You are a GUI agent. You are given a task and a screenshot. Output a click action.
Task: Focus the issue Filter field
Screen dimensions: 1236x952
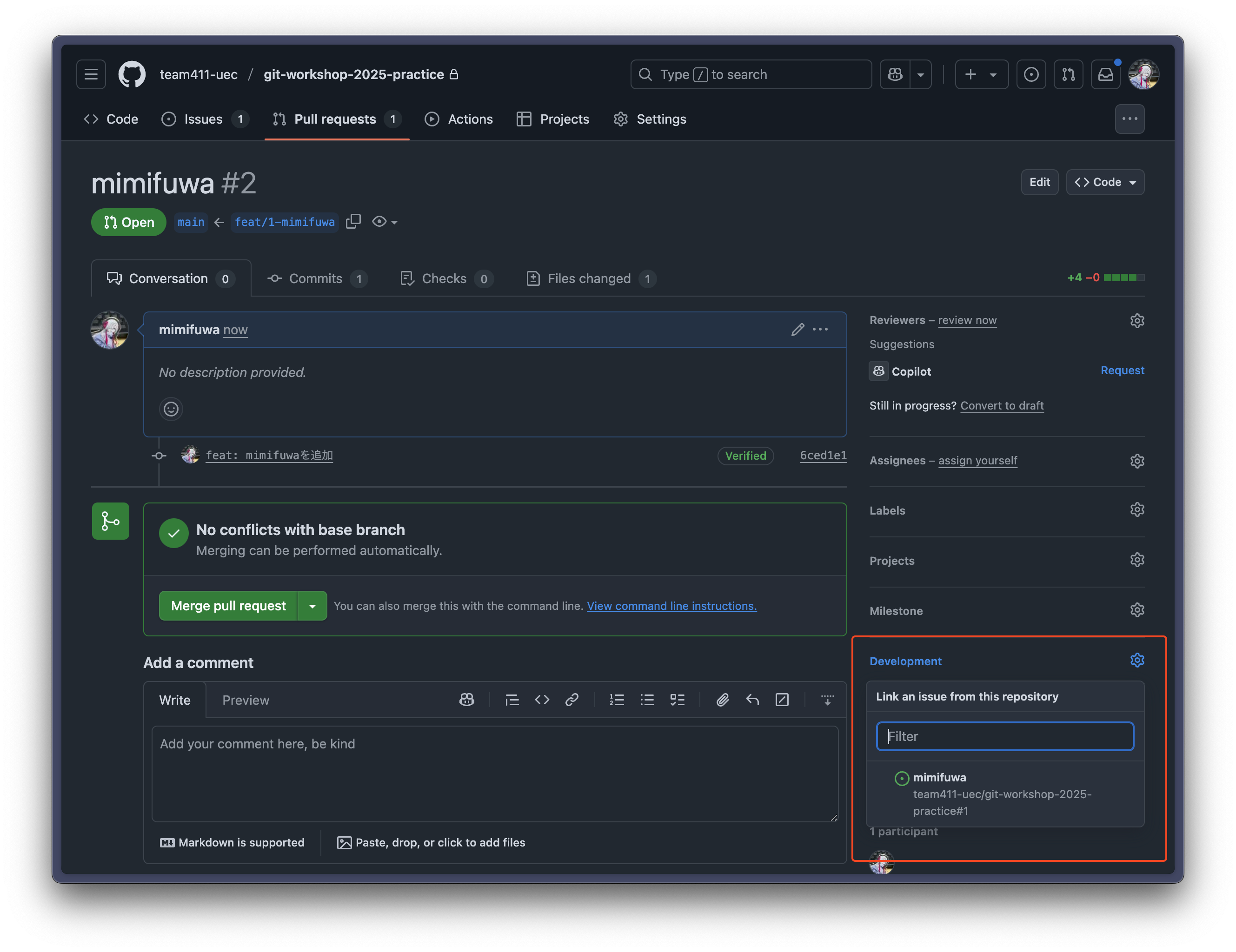coord(1004,736)
